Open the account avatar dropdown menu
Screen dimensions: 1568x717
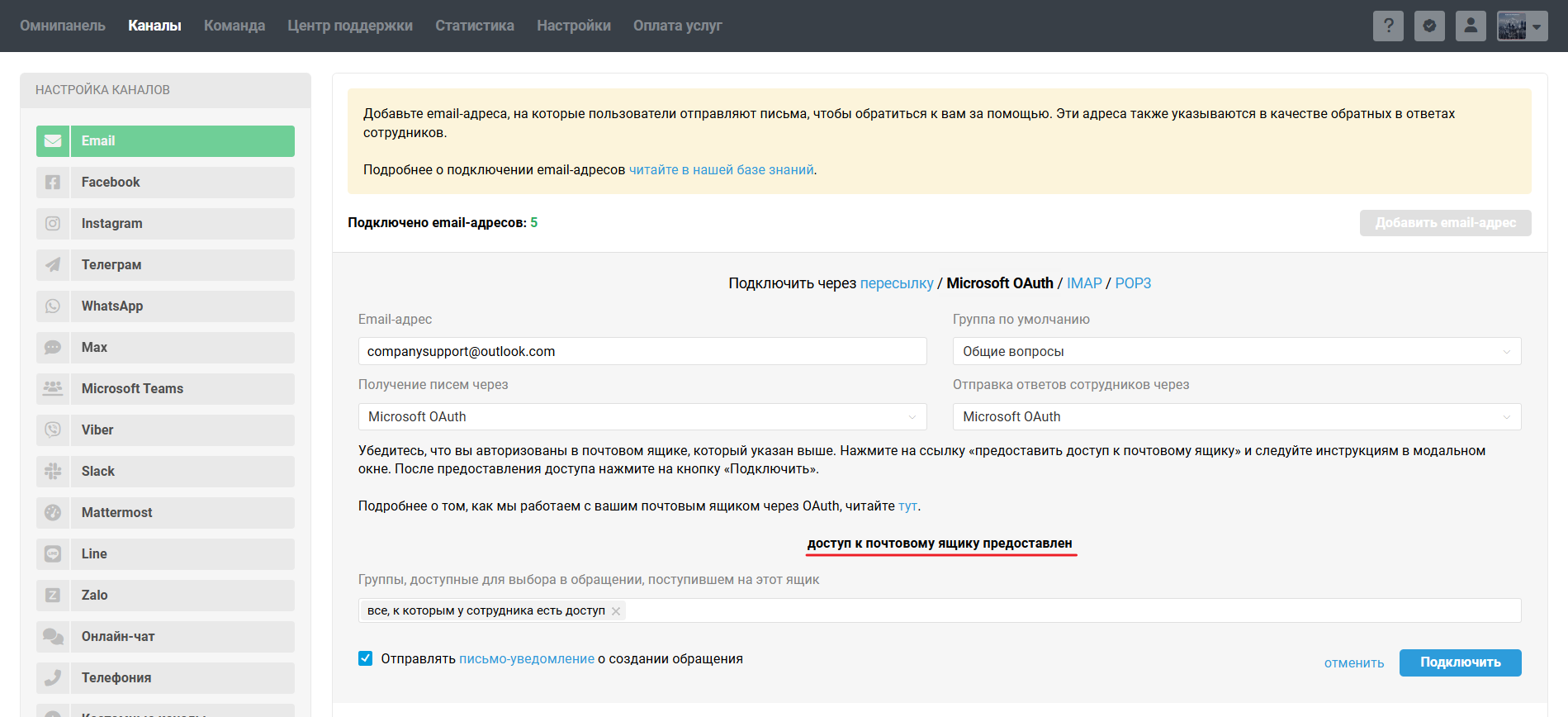(1522, 26)
